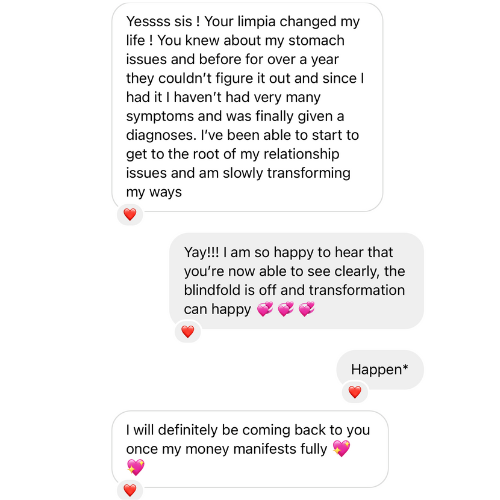
Task: Click sparkling heart emoji after 'manifests fully'
Action: (x=341, y=448)
